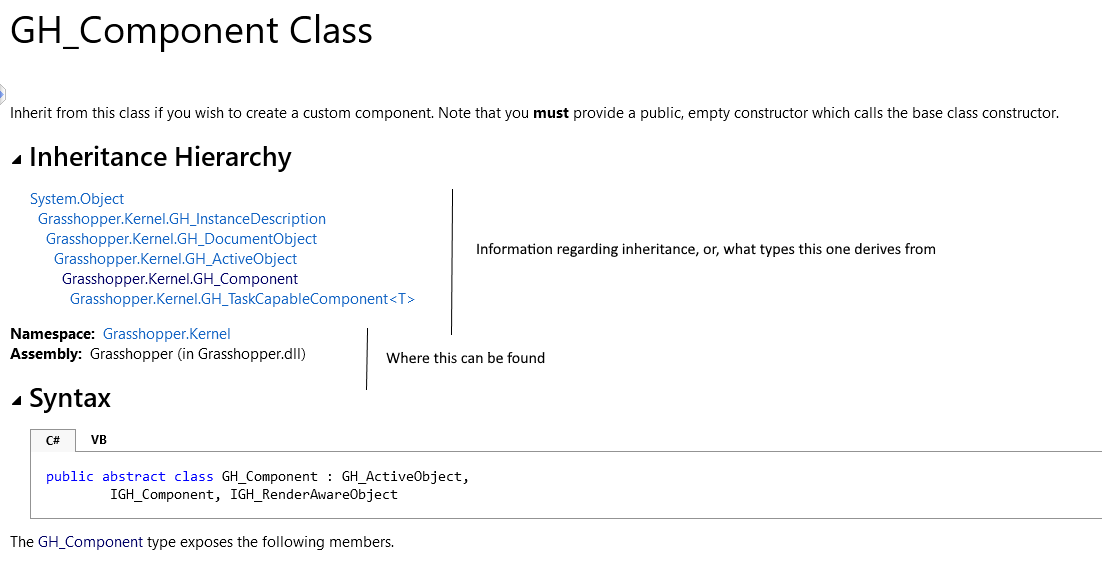Switch to the C# code tab

53,440
